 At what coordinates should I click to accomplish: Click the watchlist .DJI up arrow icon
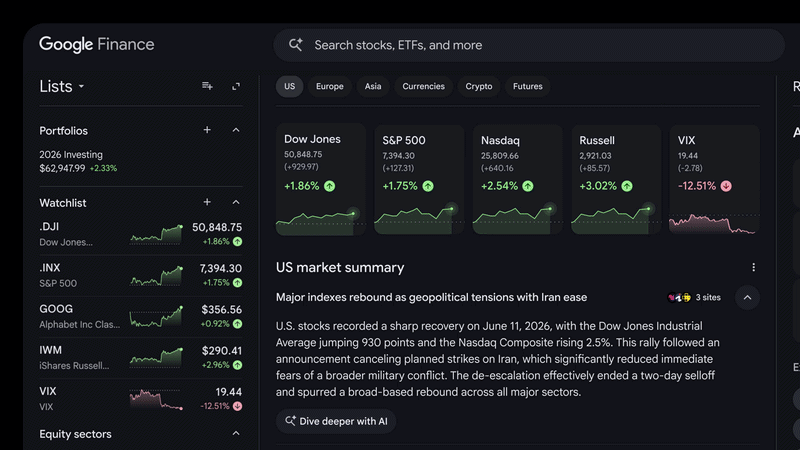pos(238,242)
